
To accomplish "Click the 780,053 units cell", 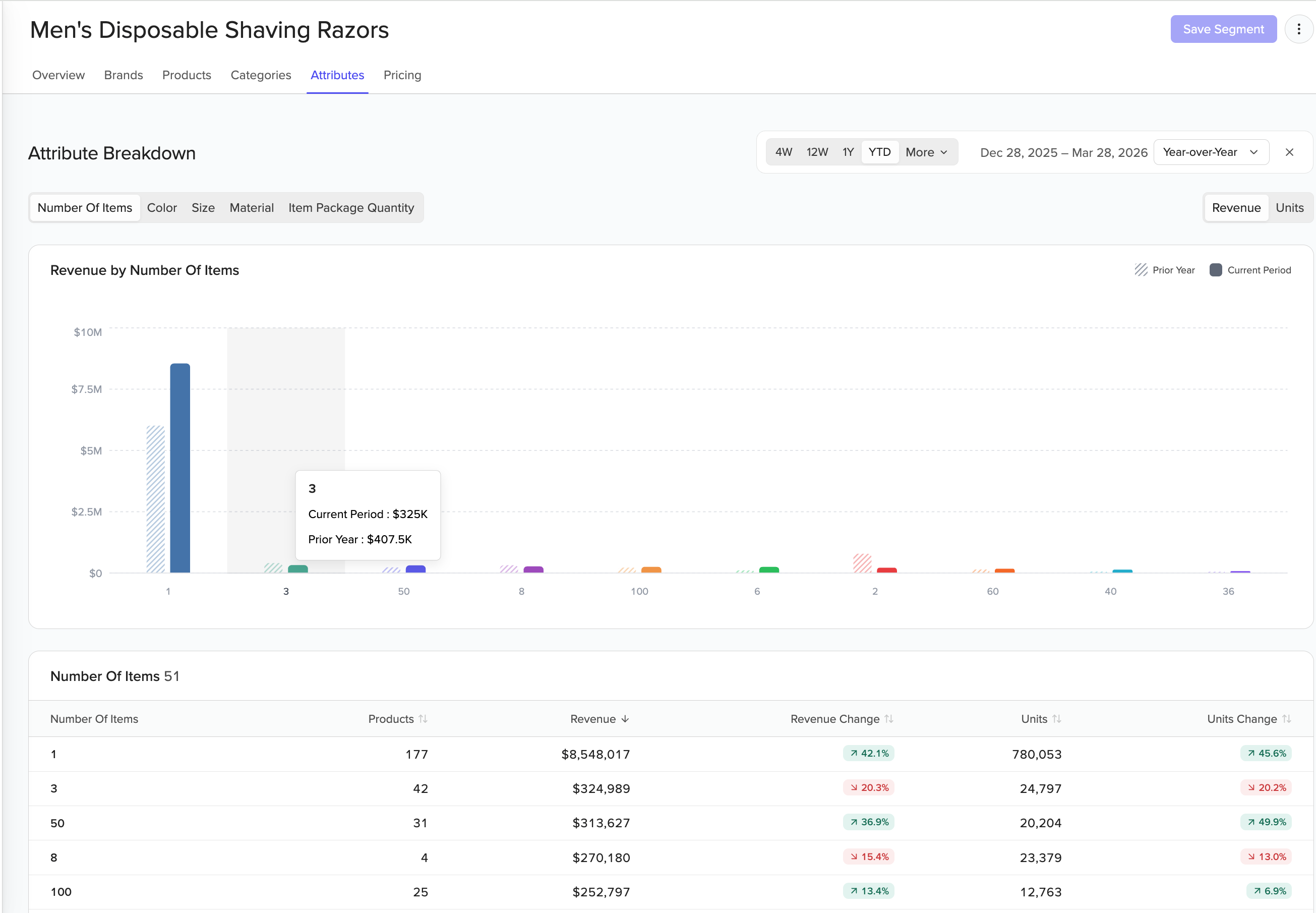I will pos(1037,754).
